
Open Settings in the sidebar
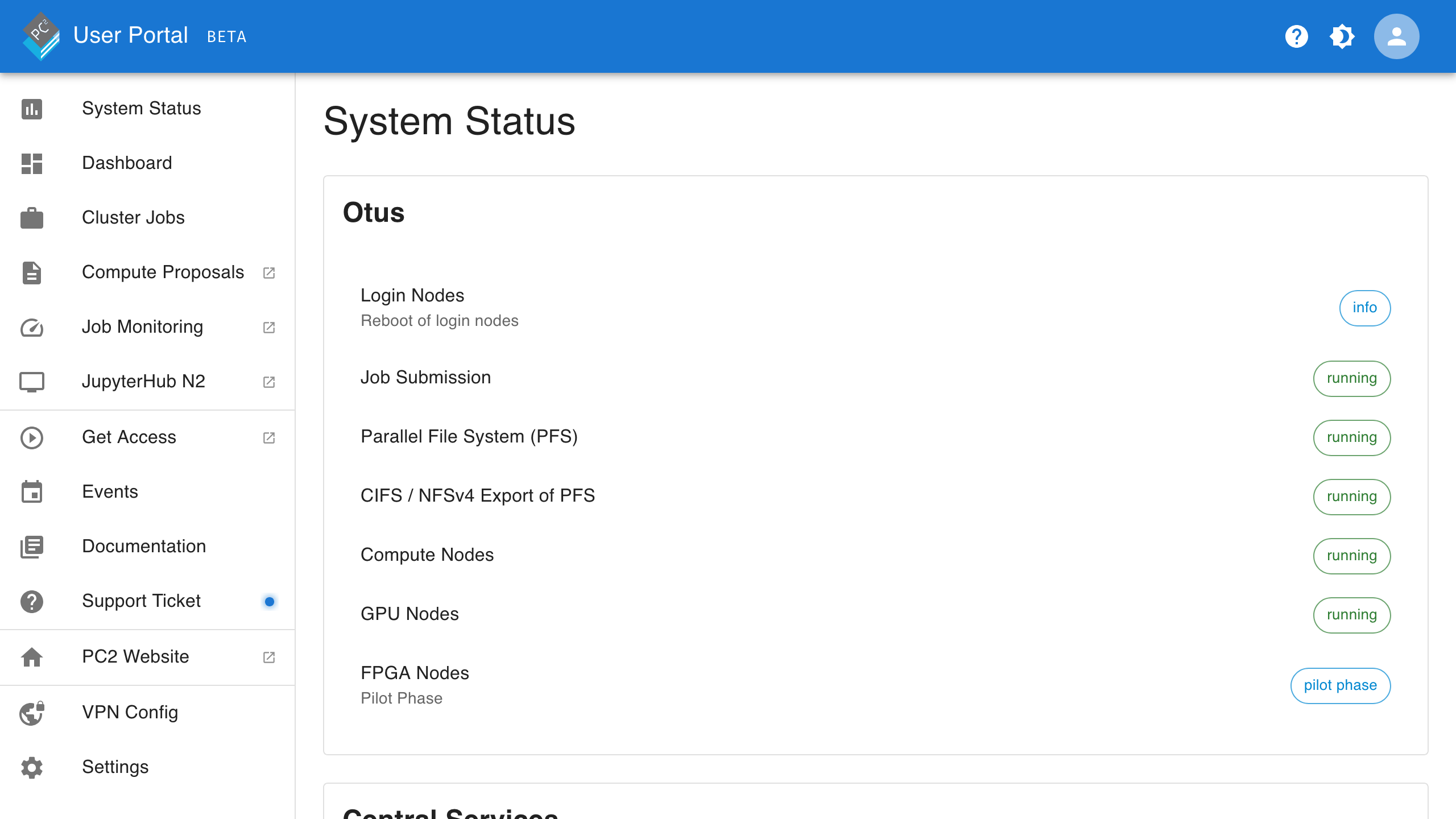pyautogui.click(x=115, y=767)
